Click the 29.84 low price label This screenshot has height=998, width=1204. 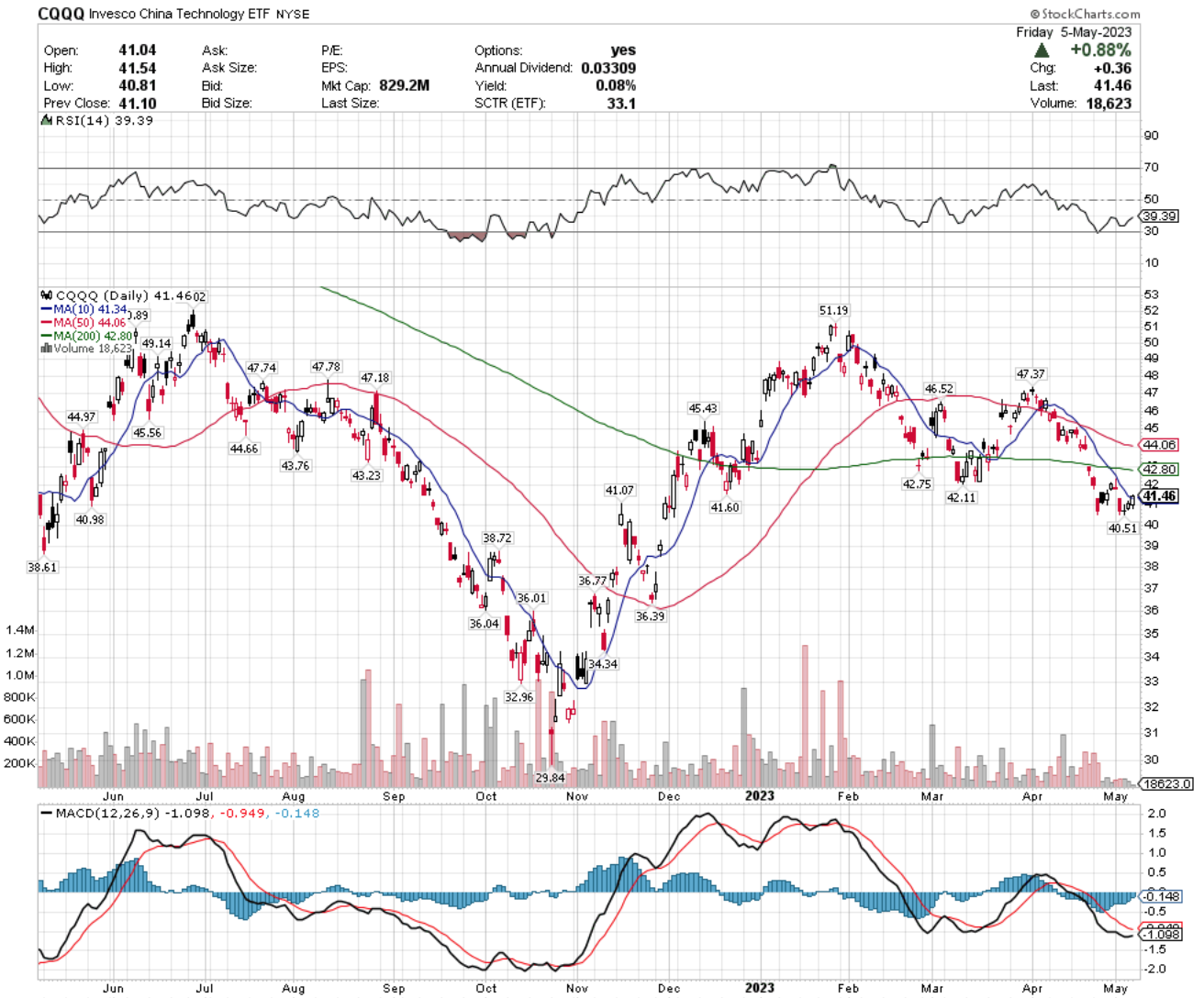[x=550, y=778]
